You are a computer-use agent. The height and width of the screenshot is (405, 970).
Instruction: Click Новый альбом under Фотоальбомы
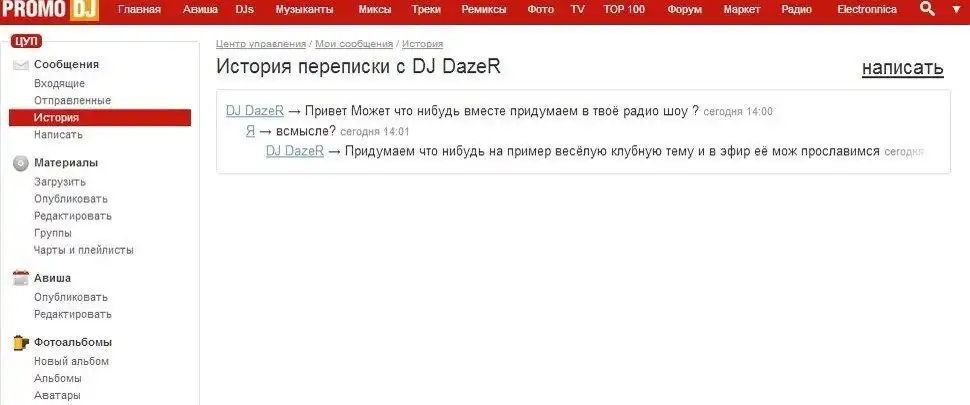(x=71, y=361)
